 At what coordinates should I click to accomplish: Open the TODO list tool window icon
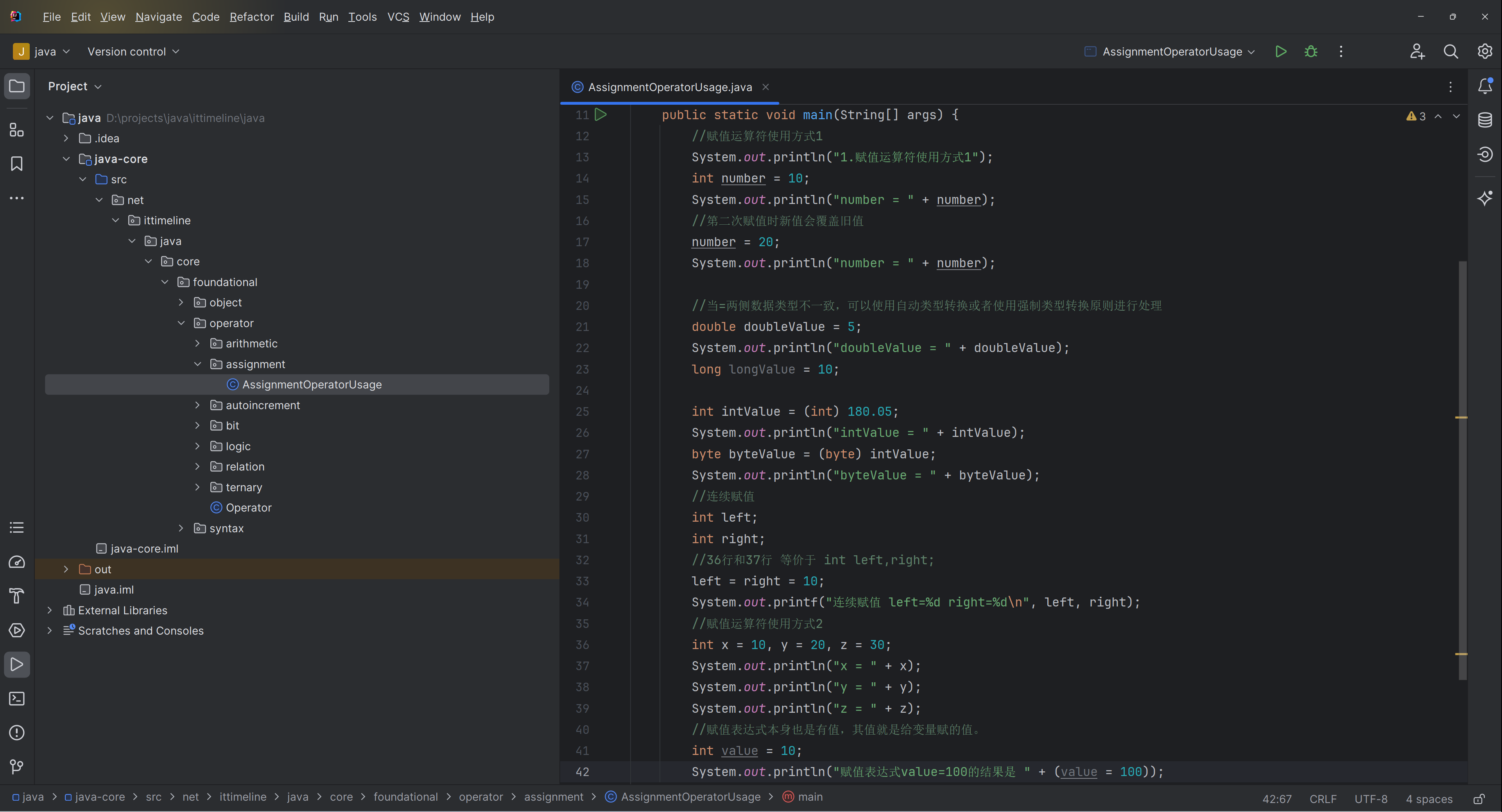17,528
